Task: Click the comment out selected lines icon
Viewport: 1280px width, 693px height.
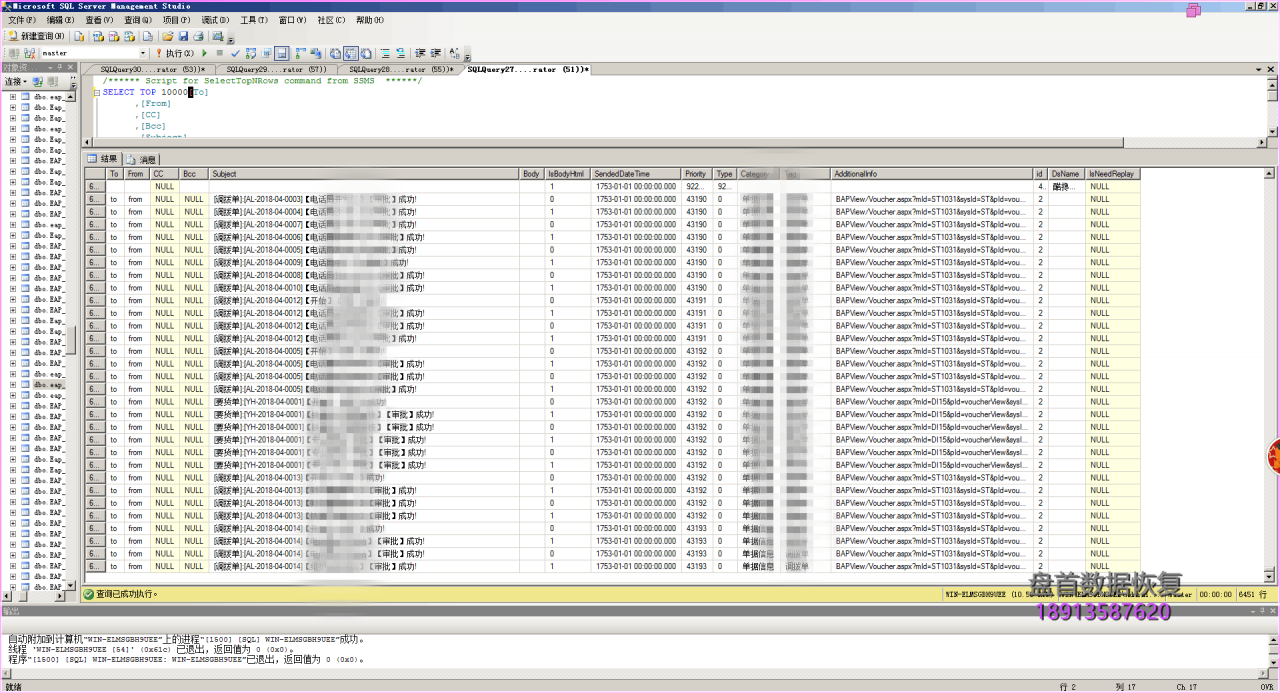Action: [384, 53]
